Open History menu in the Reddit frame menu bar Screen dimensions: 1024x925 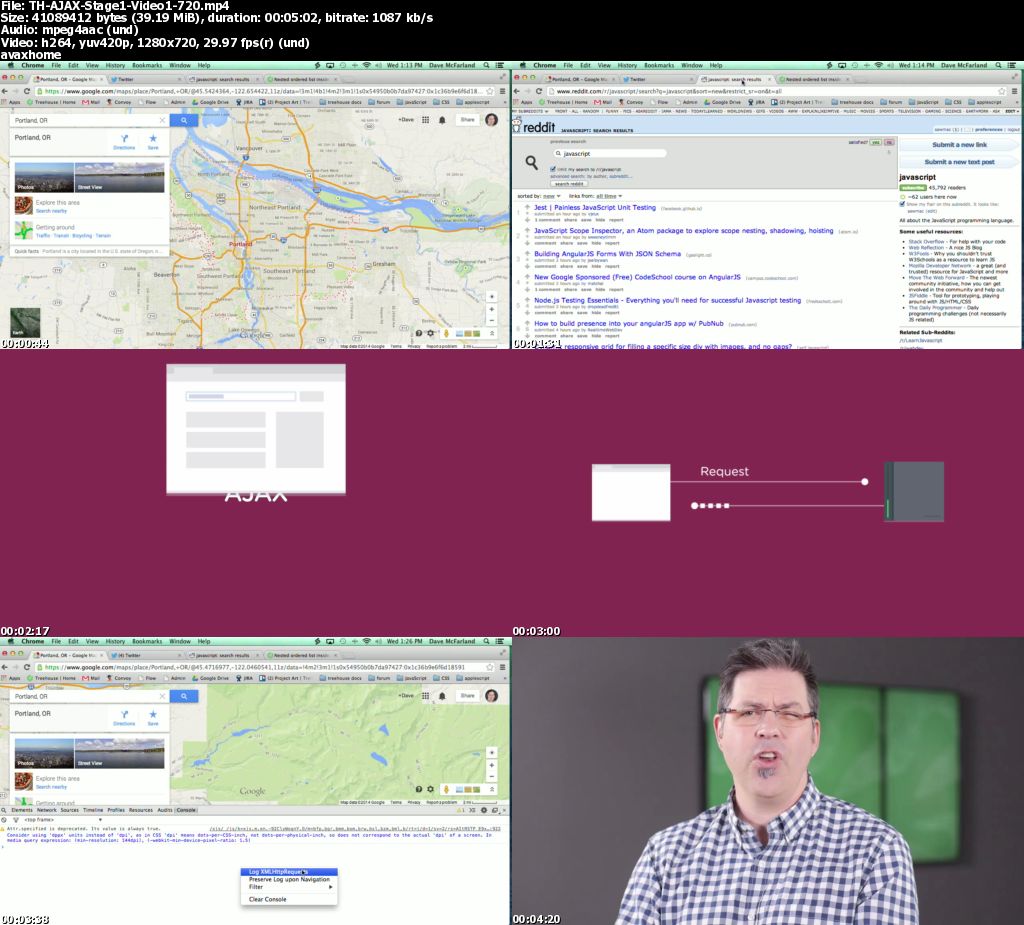[x=627, y=65]
